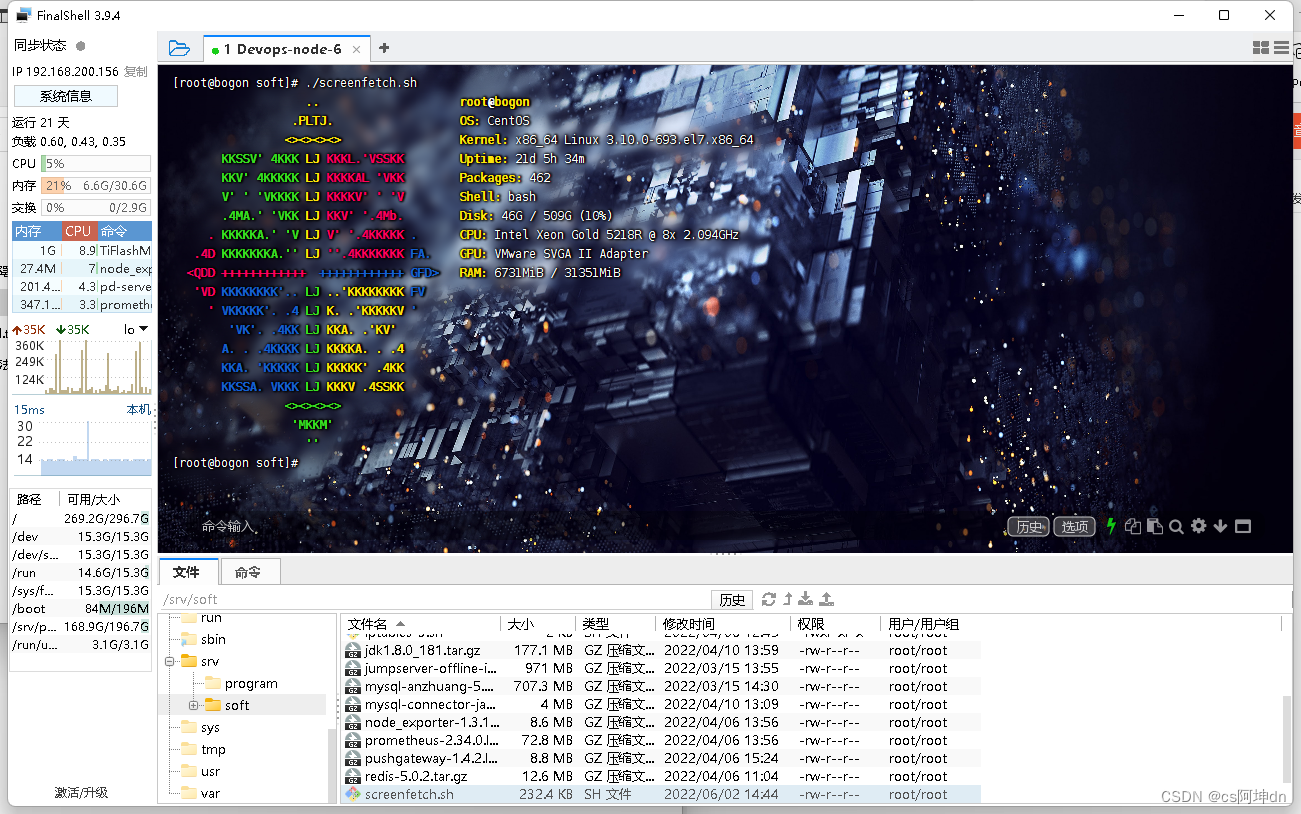Screen dimensions: 1301x814
Task: Open the connection manager folder icon
Action: (x=179, y=48)
